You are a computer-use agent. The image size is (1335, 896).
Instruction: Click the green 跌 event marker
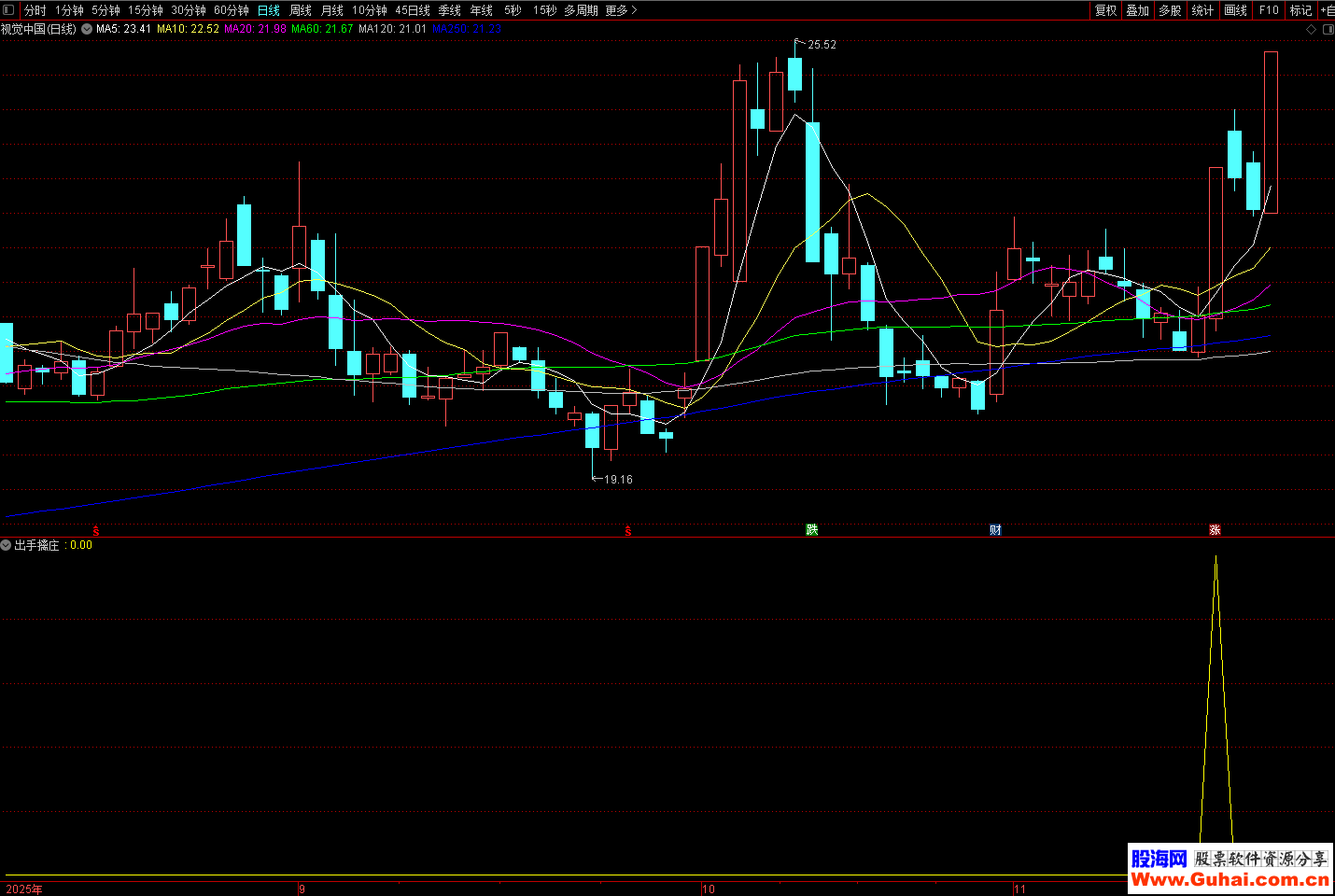(812, 530)
